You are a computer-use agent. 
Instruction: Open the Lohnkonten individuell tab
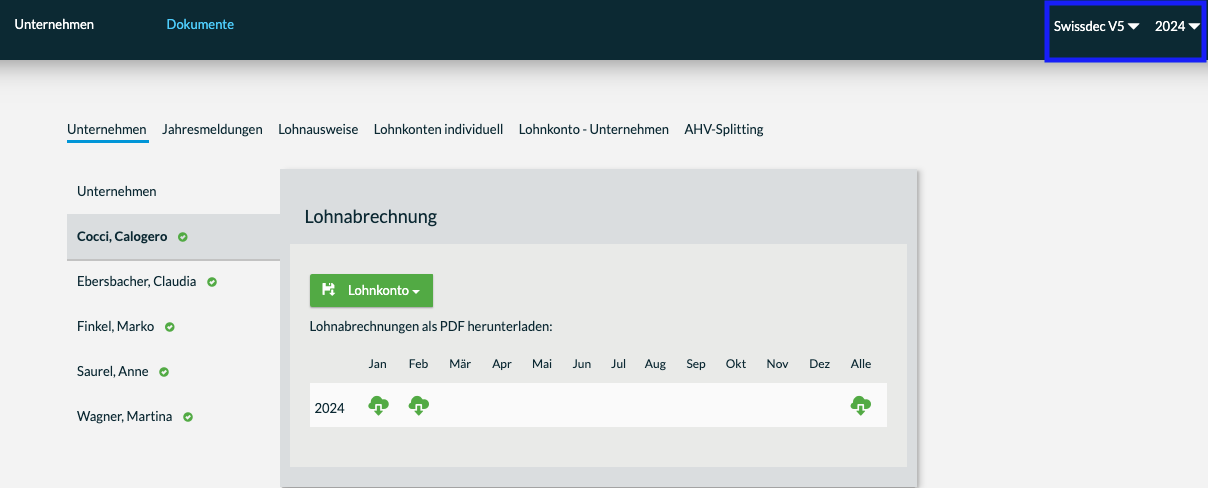pyautogui.click(x=438, y=129)
